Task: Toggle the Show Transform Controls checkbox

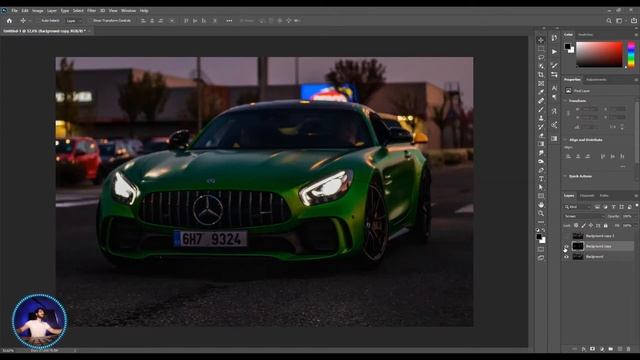Action: tap(91, 20)
